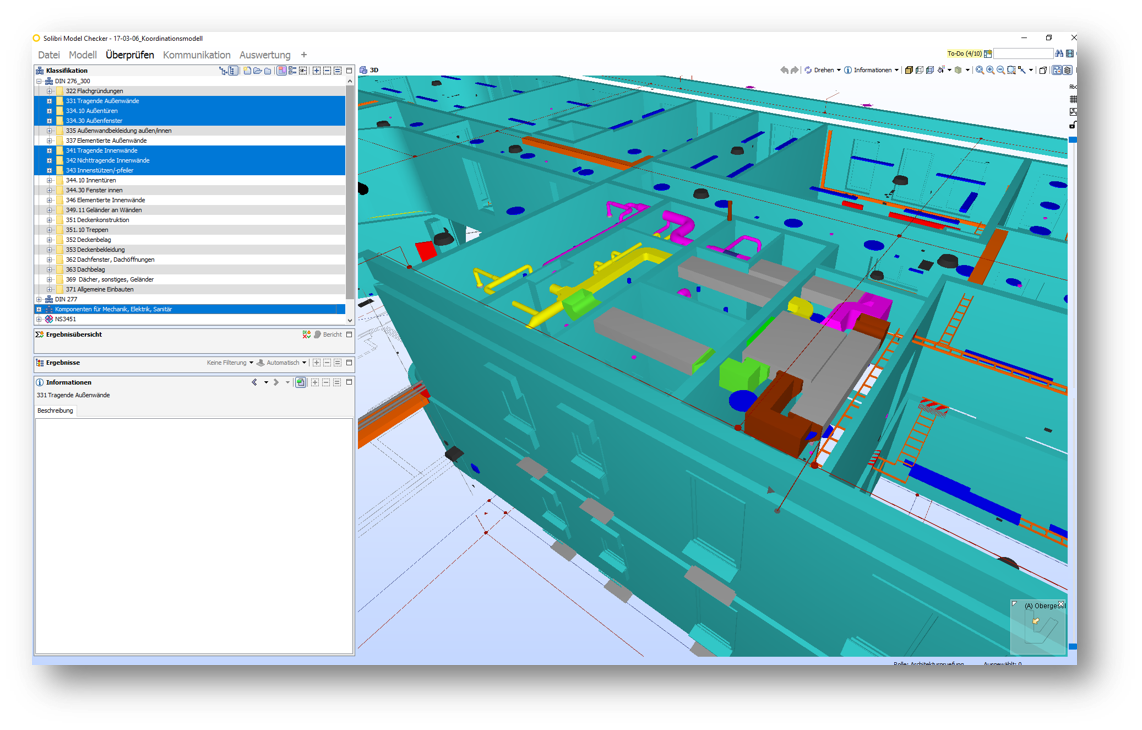Open the Kommunikation tab
Screen dimensions: 1142x730
(x=197, y=55)
